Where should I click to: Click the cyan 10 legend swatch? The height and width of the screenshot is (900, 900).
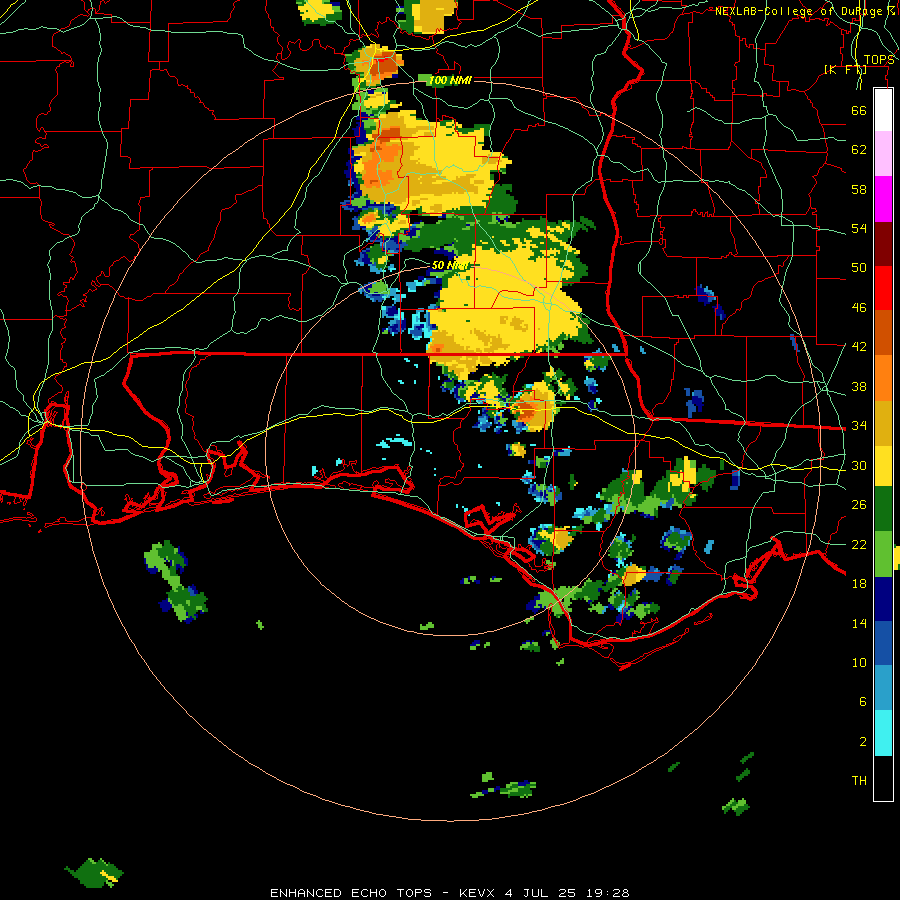point(883,733)
